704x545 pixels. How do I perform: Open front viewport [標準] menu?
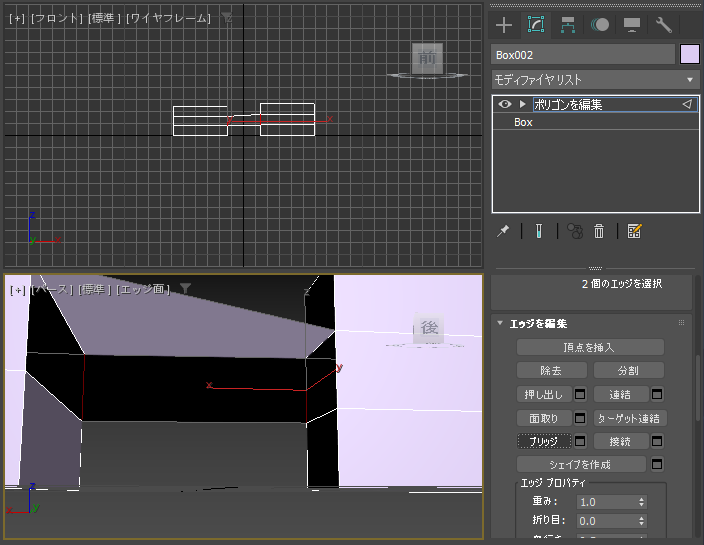(x=104, y=18)
